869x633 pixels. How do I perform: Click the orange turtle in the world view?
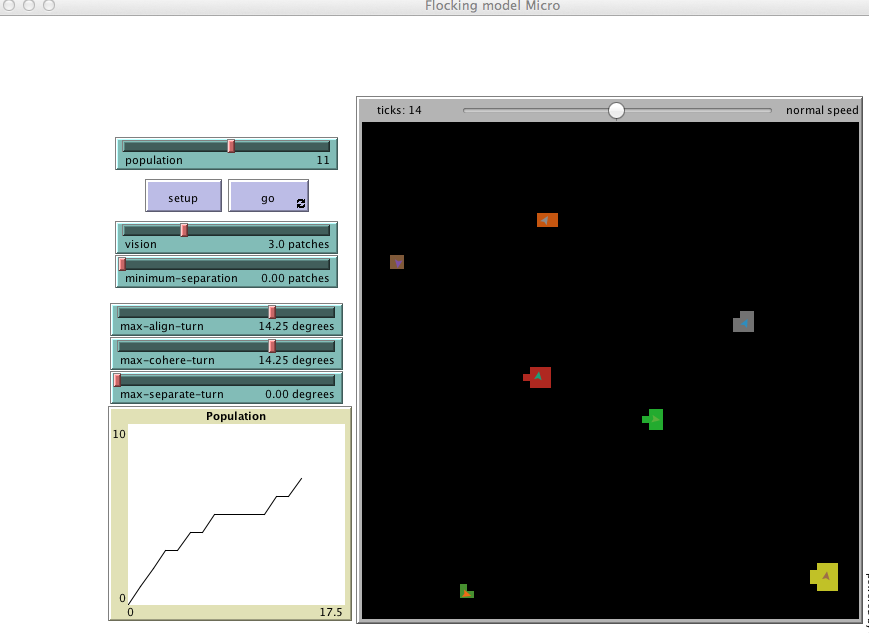click(x=547, y=220)
